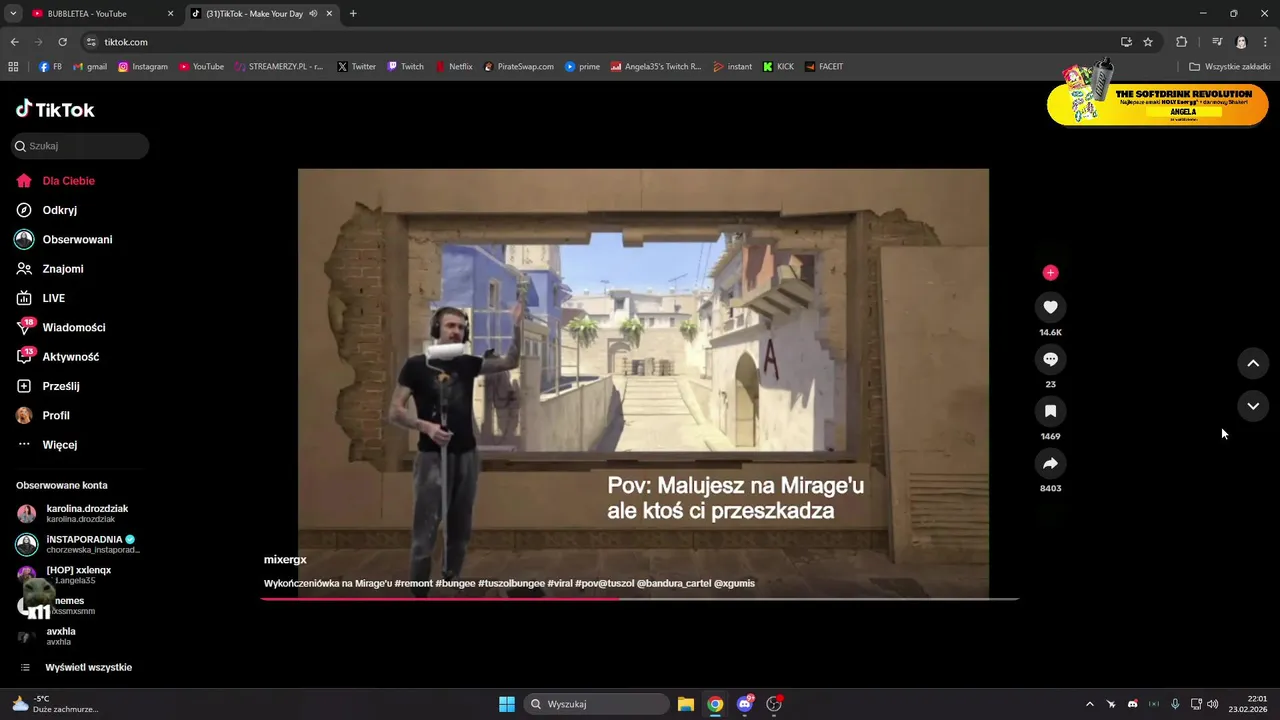Open the Chrome profile avatar
Screen dimensions: 1280x720
[x=1241, y=42]
